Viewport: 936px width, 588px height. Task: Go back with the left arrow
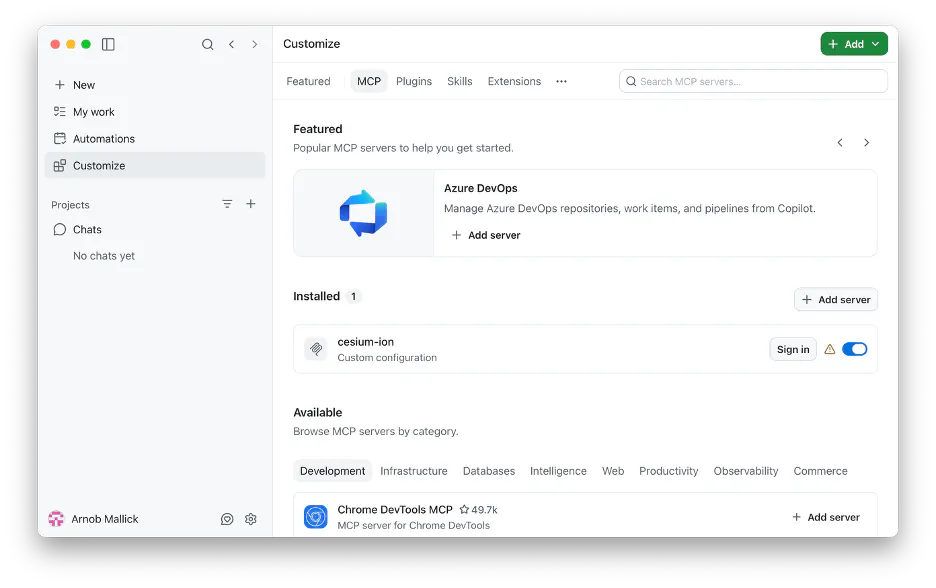pos(232,44)
